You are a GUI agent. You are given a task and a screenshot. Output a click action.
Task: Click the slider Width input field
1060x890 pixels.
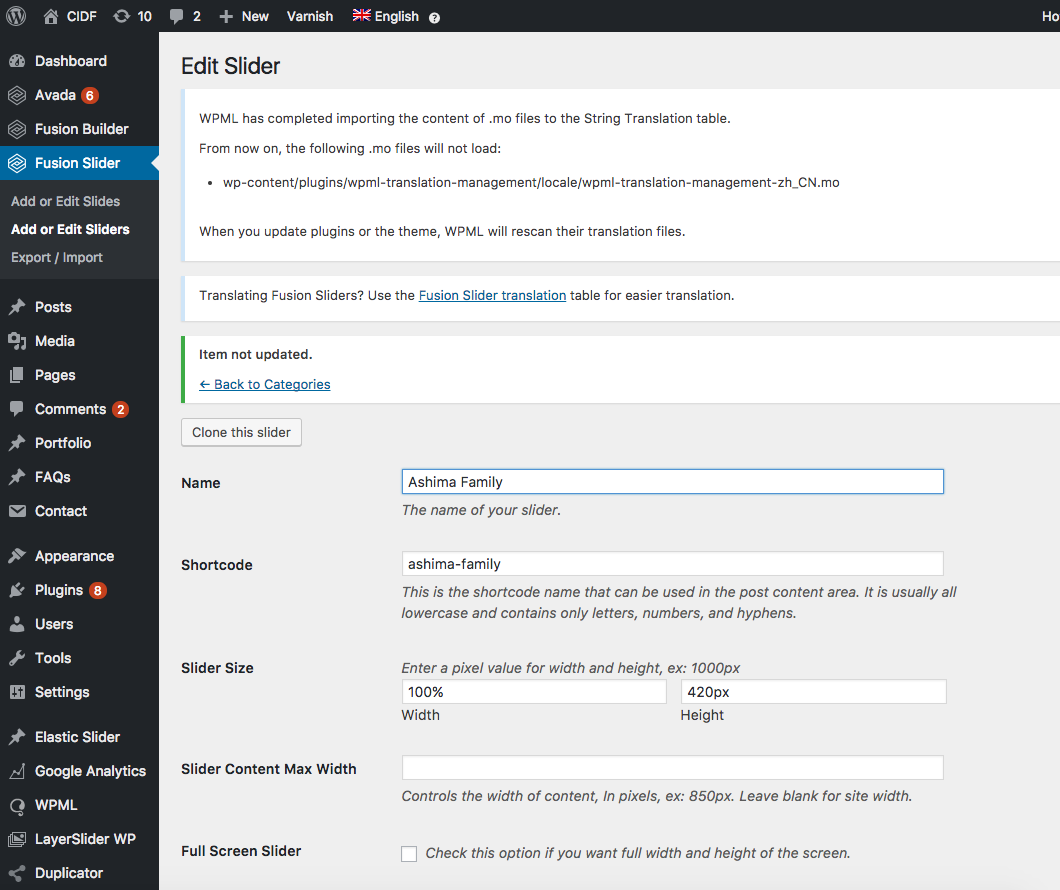click(x=534, y=692)
